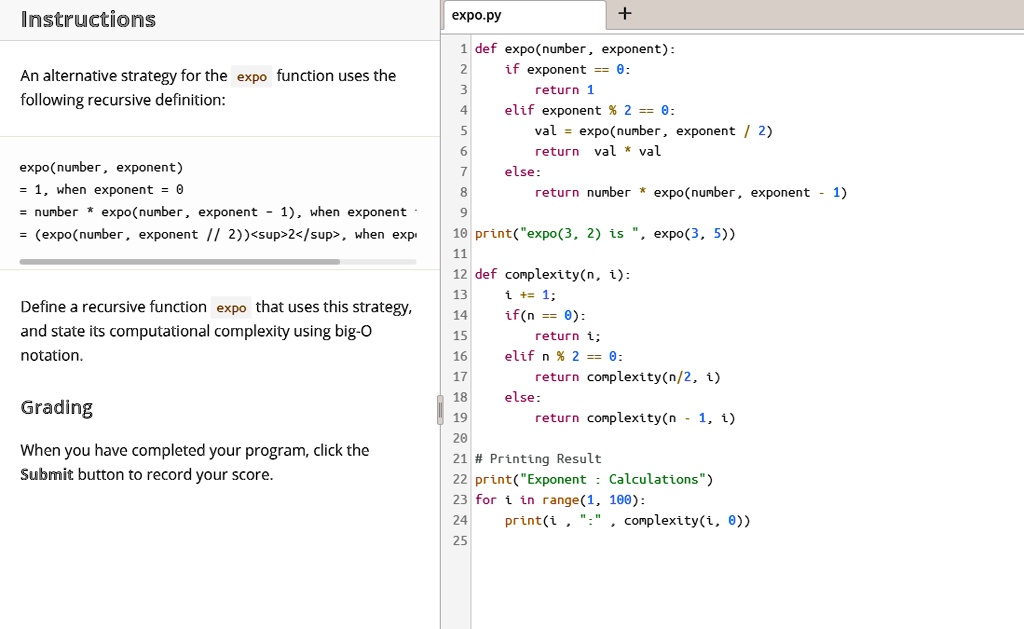Image resolution: width=1024 pixels, height=629 pixels.
Task: Click line number 20 in the gutter
Action: coord(460,438)
